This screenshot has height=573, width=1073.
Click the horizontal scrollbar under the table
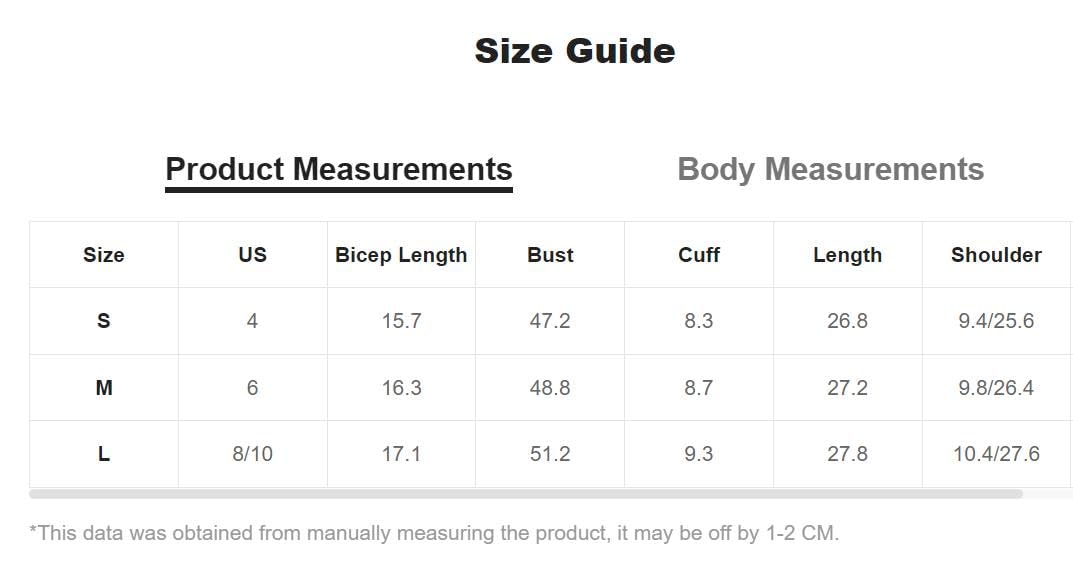(x=525, y=494)
